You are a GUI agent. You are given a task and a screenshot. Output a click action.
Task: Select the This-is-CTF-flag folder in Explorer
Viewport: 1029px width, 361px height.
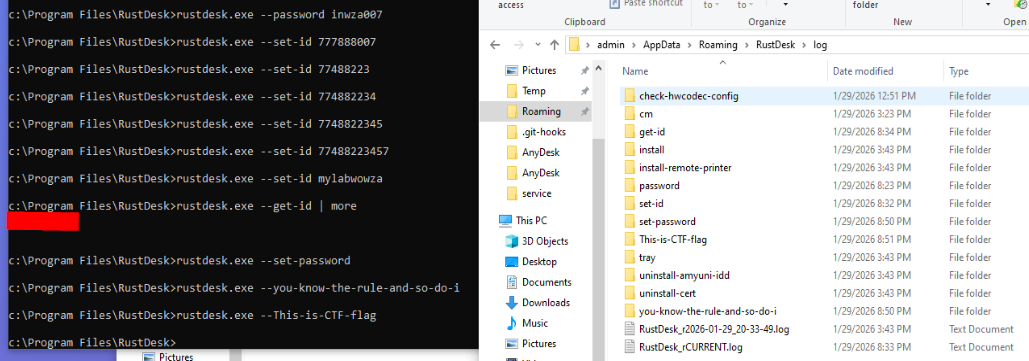tap(673, 240)
